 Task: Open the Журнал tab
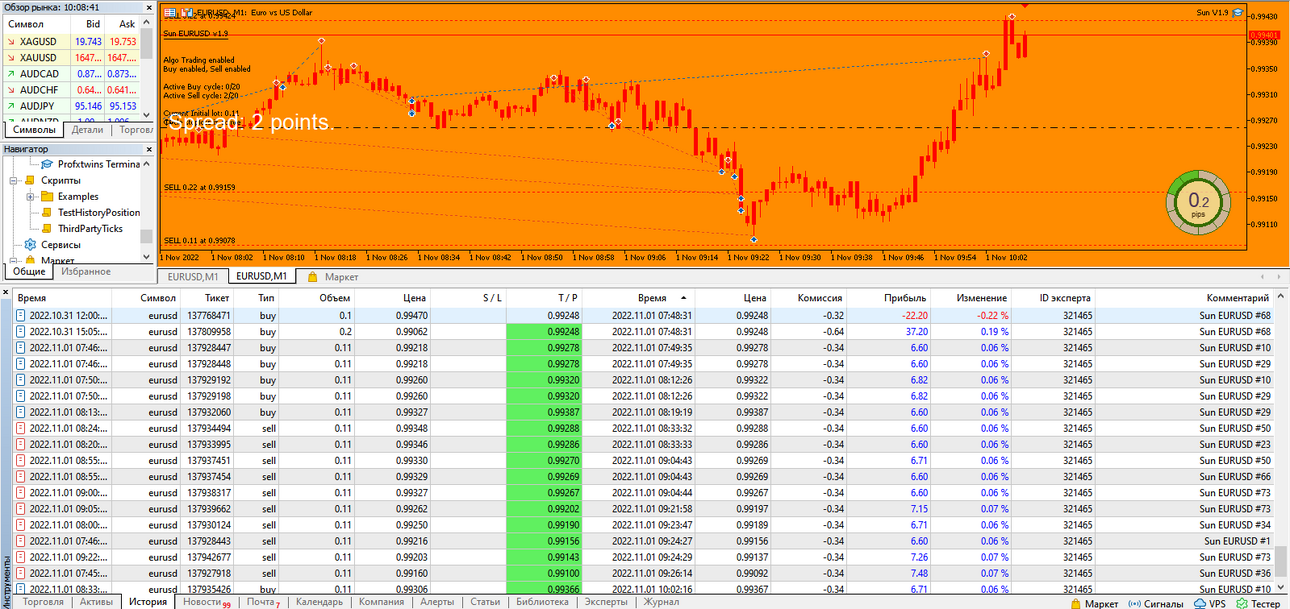[x=661, y=602]
